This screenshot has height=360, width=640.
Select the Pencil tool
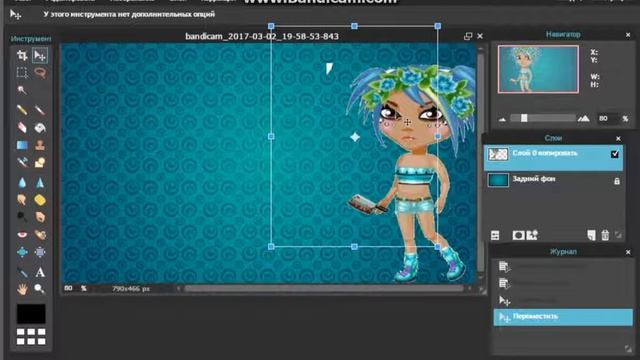pos(22,110)
